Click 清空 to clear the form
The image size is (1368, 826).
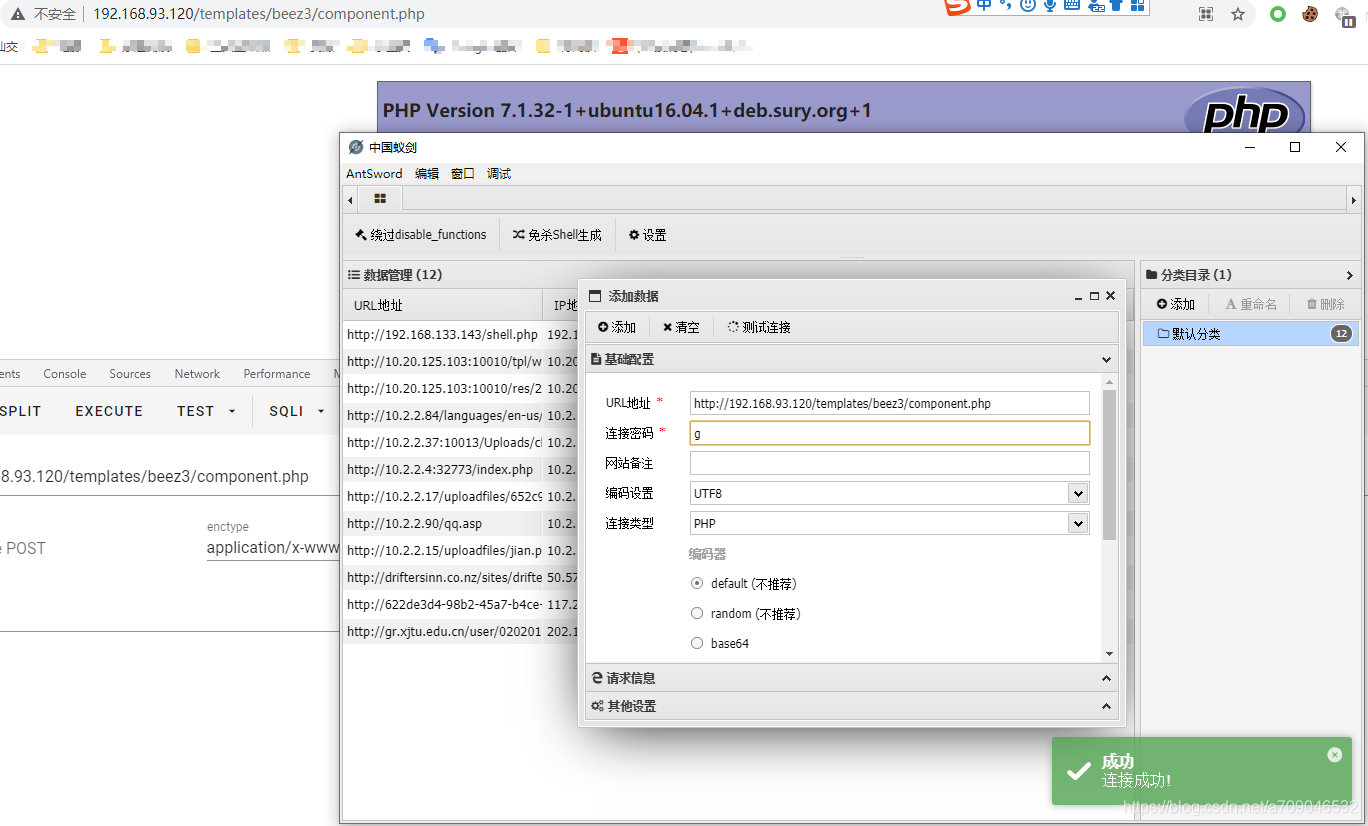click(x=681, y=327)
